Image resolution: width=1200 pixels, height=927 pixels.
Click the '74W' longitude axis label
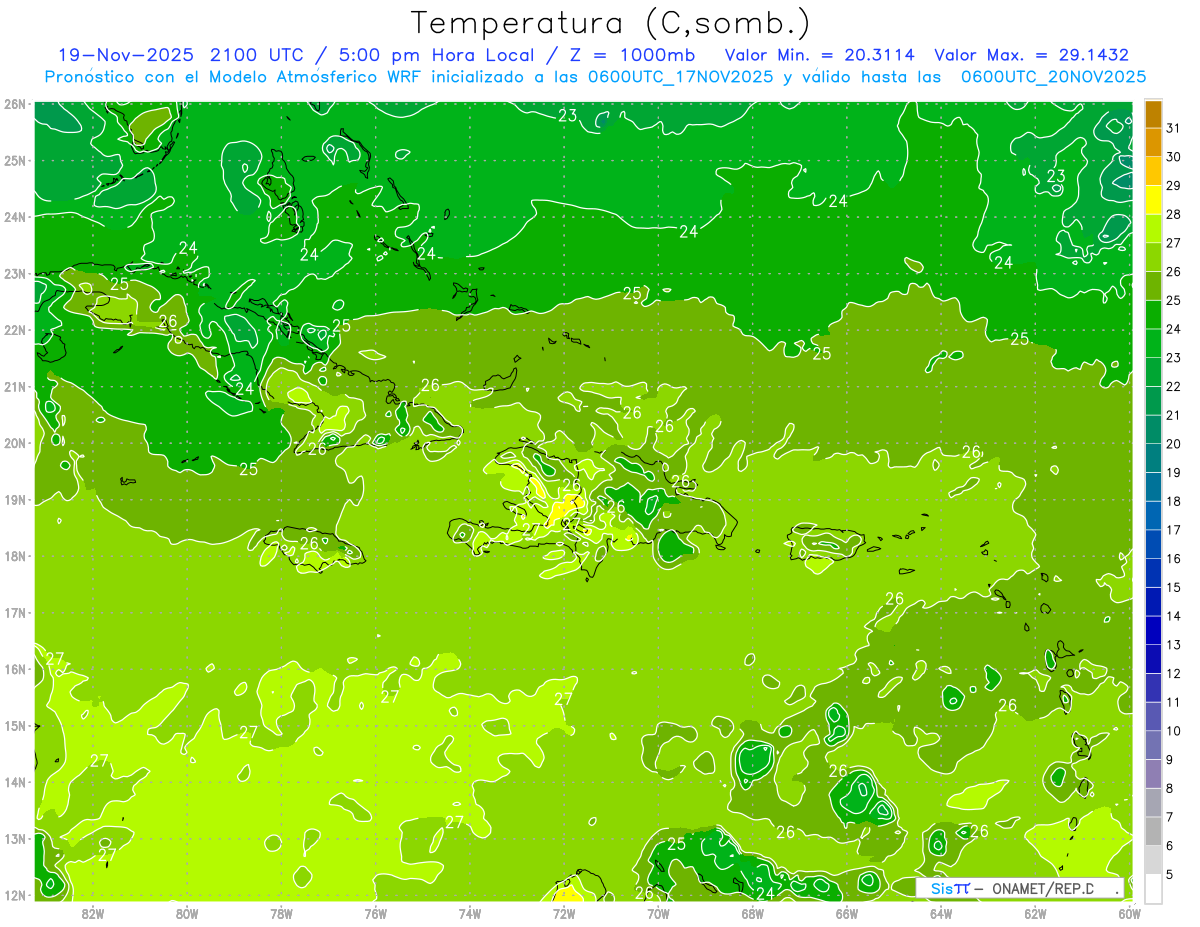point(470,913)
